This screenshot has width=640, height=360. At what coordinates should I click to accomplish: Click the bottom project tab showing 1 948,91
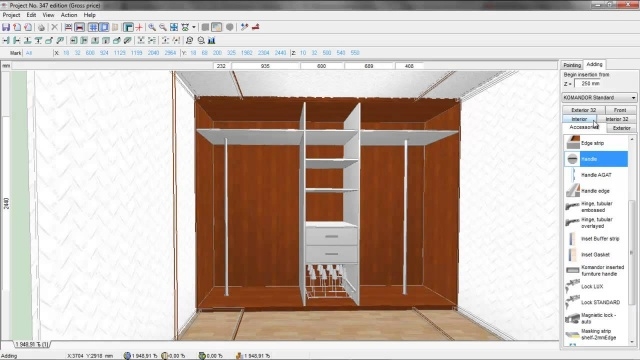click(32, 344)
